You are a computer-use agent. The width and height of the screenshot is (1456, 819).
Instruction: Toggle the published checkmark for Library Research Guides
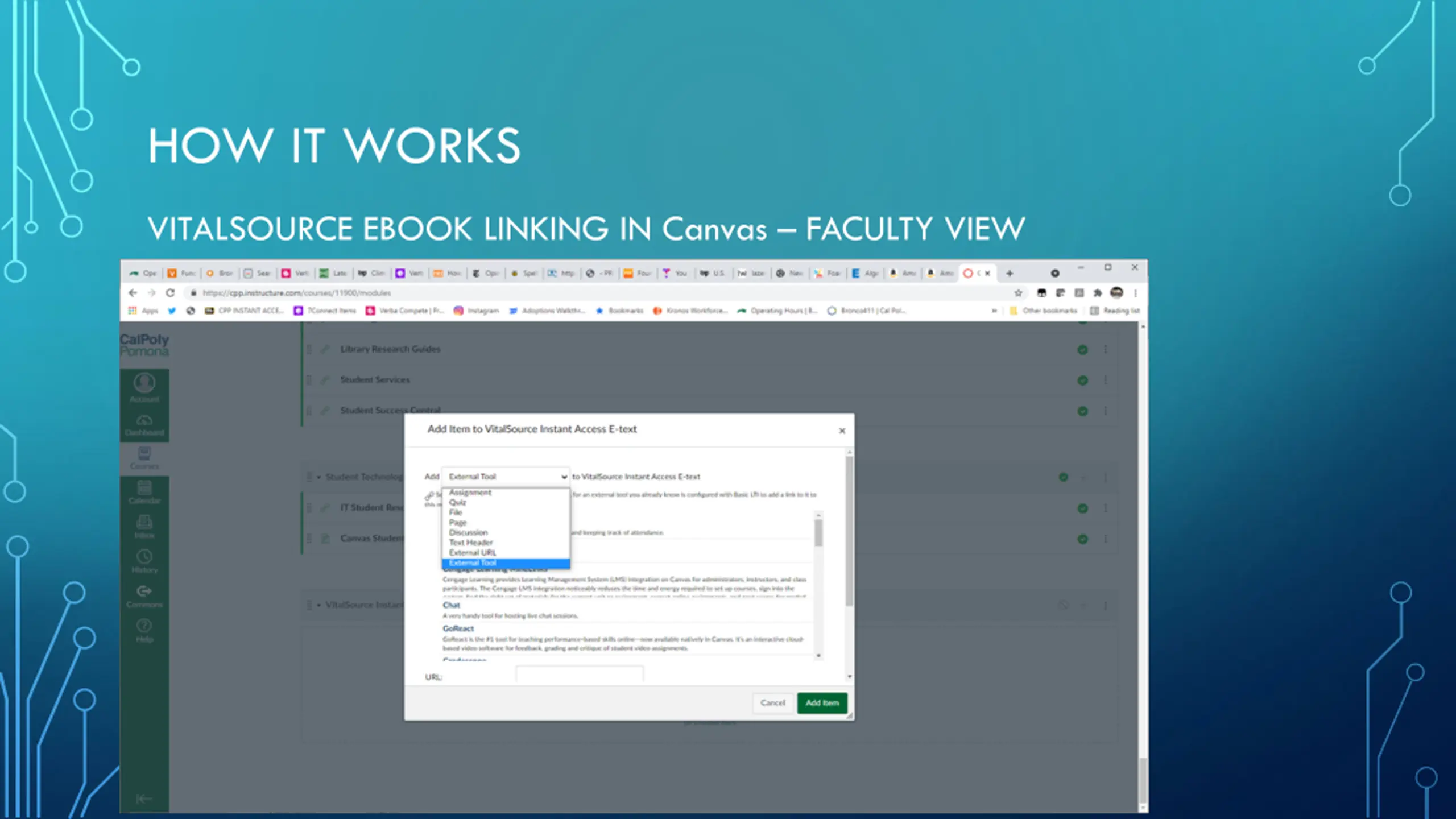pos(1083,350)
